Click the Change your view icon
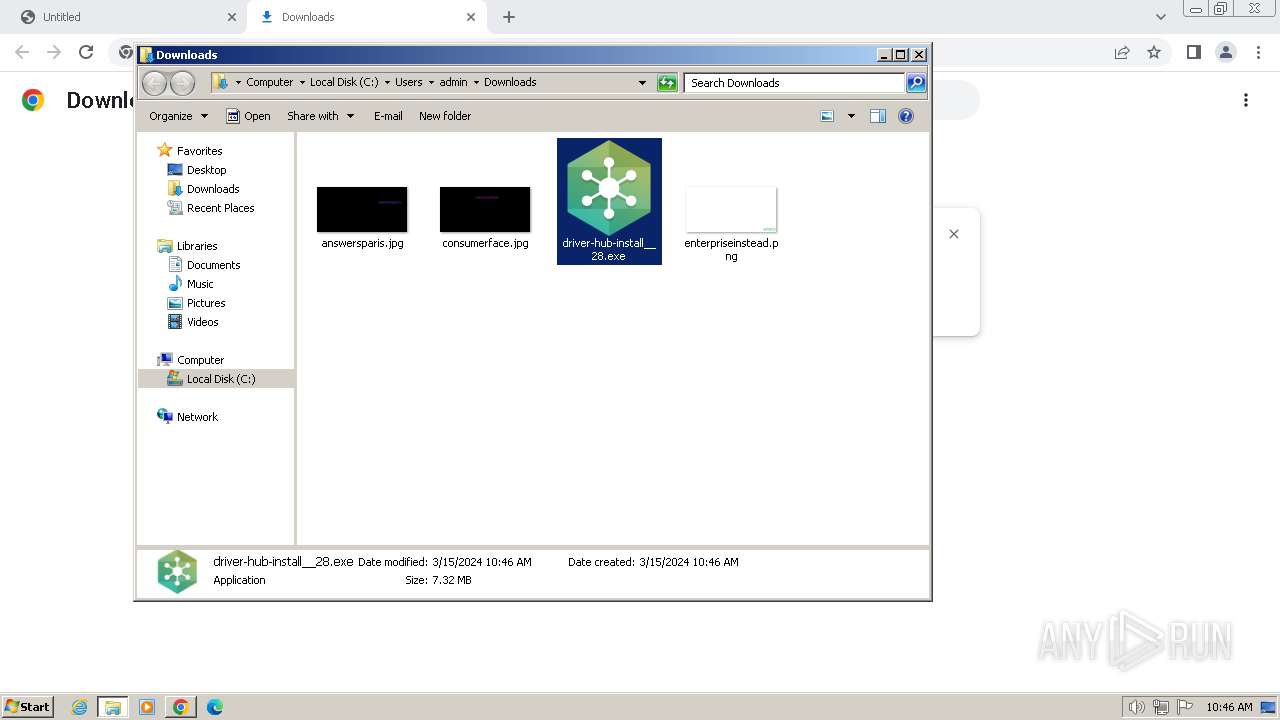Image resolution: width=1280 pixels, height=720 pixels. tap(827, 116)
